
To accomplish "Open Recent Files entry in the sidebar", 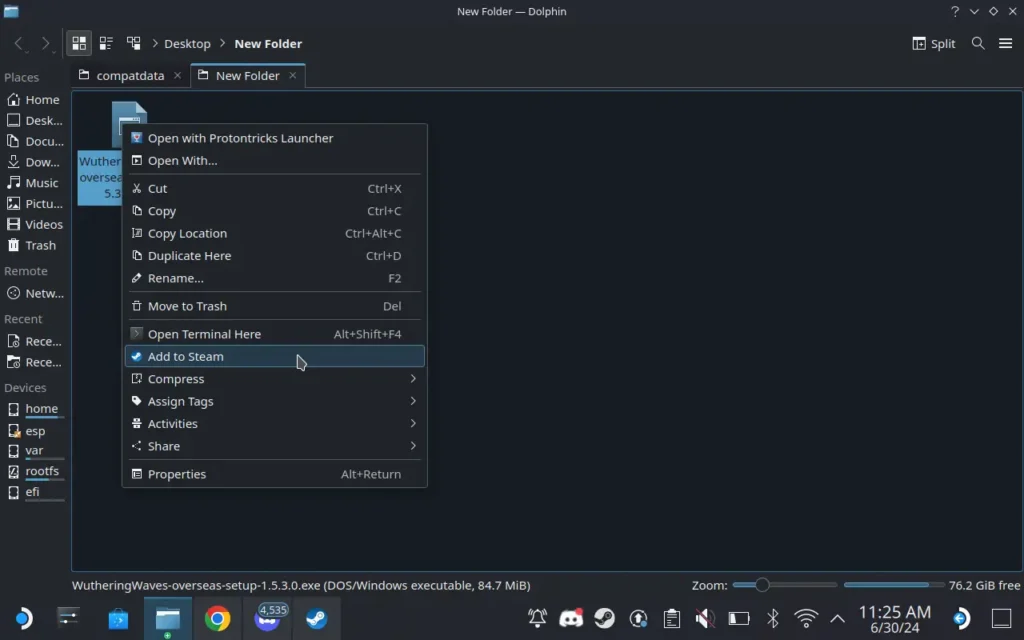I will pos(35,342).
